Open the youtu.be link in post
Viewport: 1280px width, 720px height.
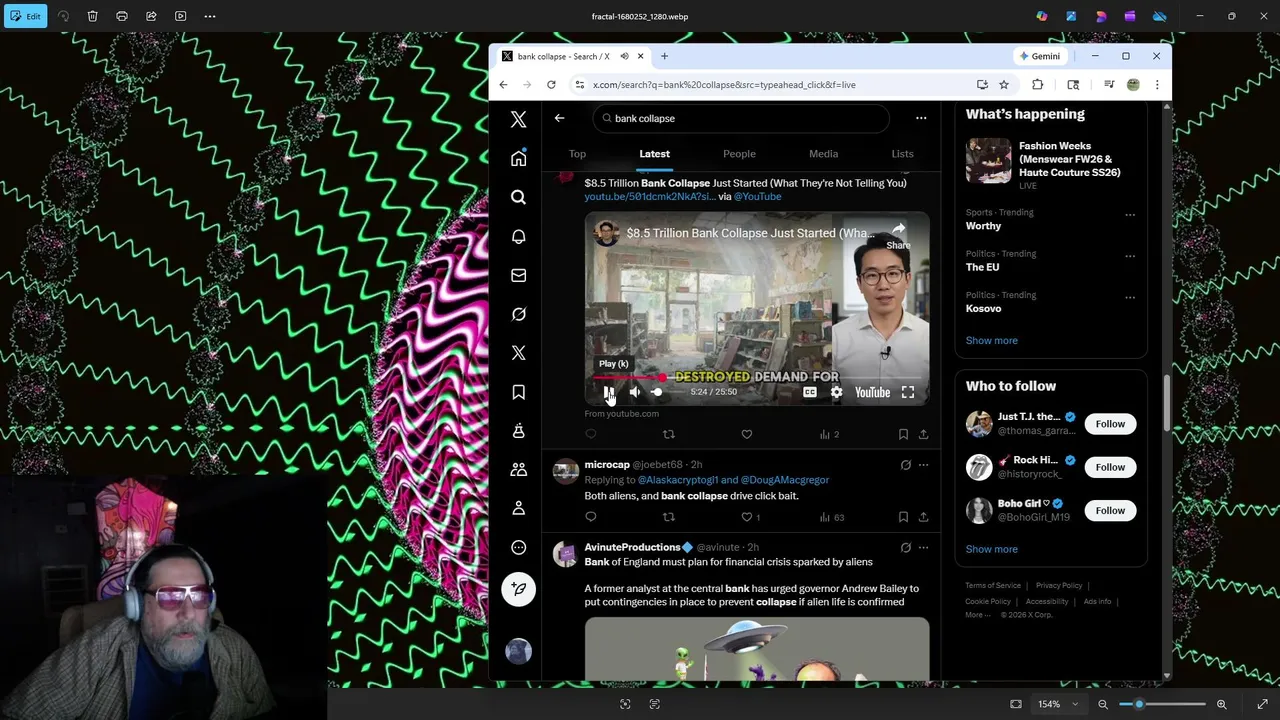tap(650, 196)
